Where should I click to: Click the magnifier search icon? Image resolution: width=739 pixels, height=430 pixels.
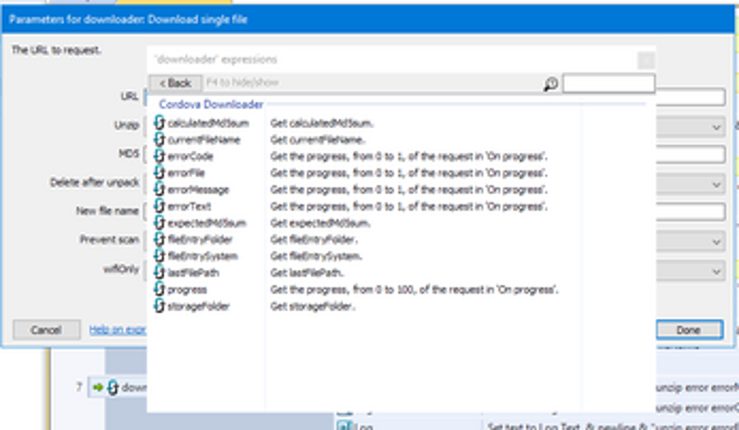pyautogui.click(x=550, y=84)
